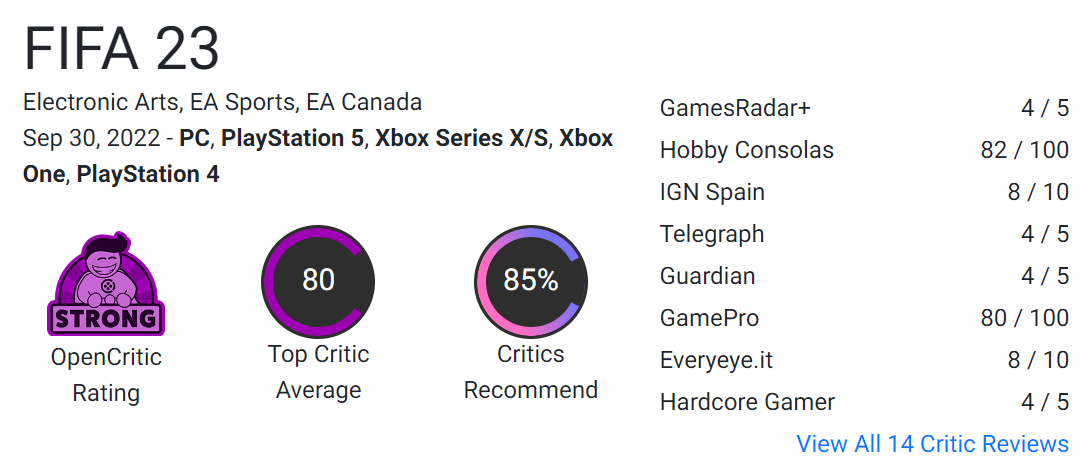Click the Hobby Consolas 82 / 100 score
Viewport: 1090px width, 475px height.
click(1024, 150)
